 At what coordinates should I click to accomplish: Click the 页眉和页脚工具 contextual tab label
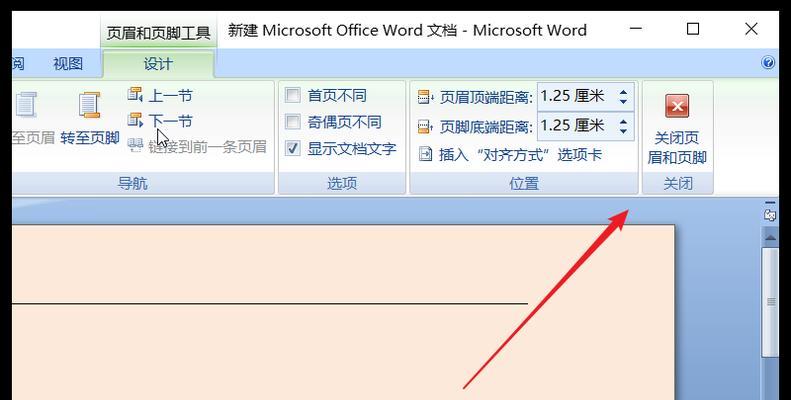pos(158,33)
